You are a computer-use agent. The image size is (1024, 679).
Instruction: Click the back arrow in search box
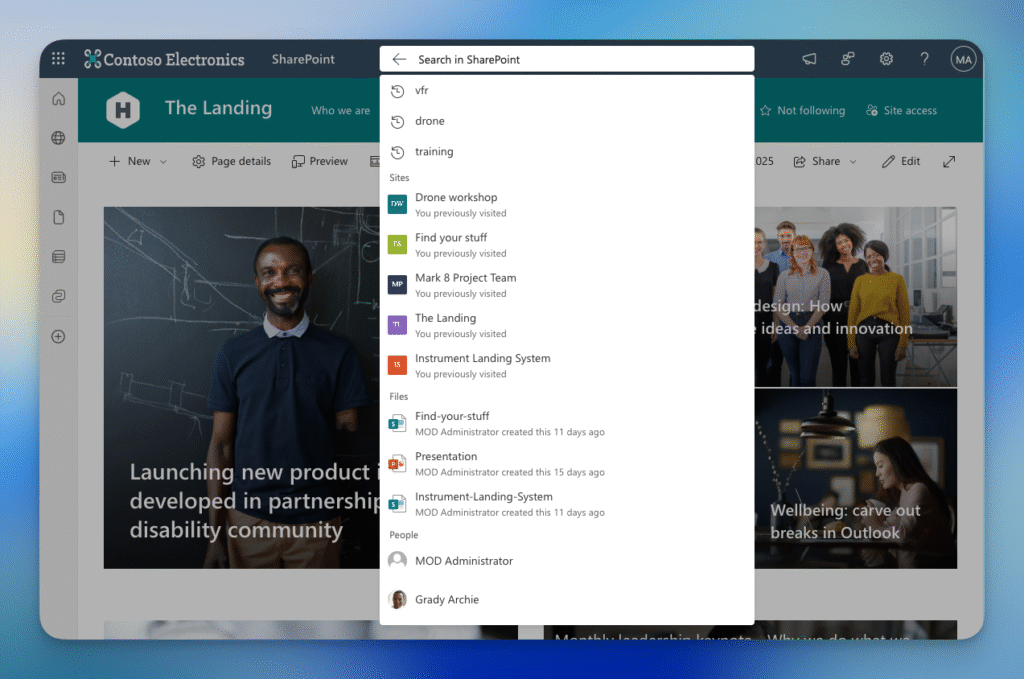coord(399,59)
